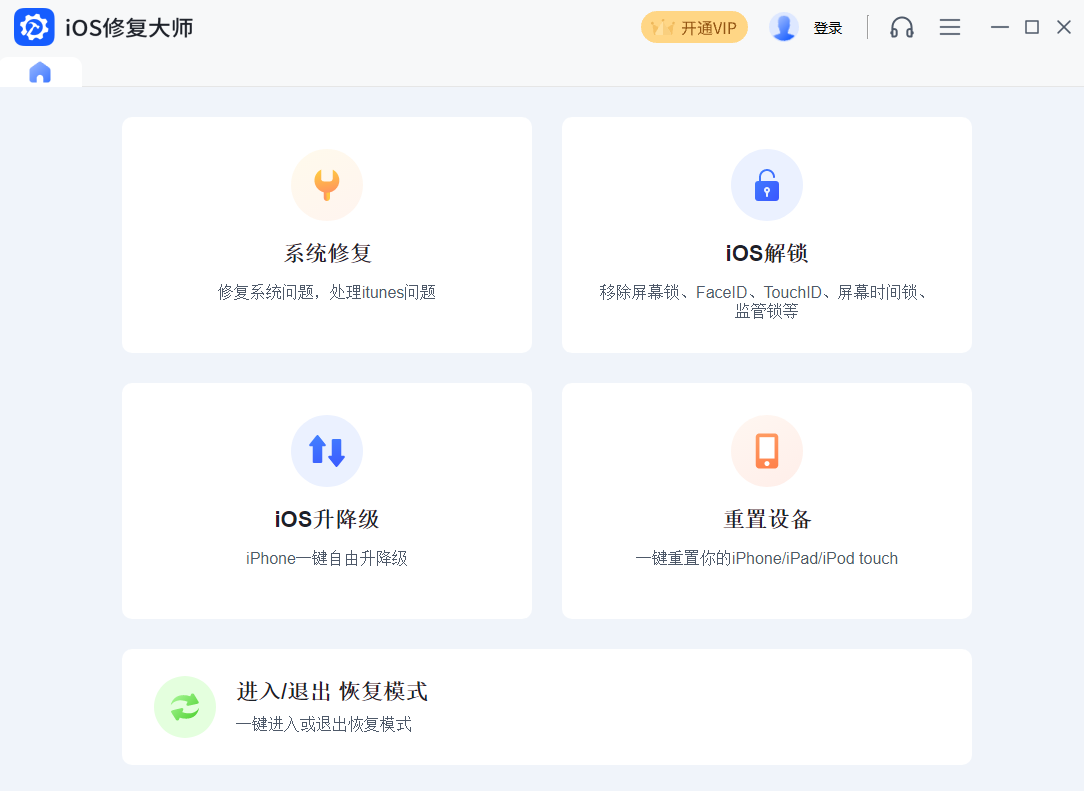Click the blue up-down arrows upgrade icon

click(x=327, y=451)
